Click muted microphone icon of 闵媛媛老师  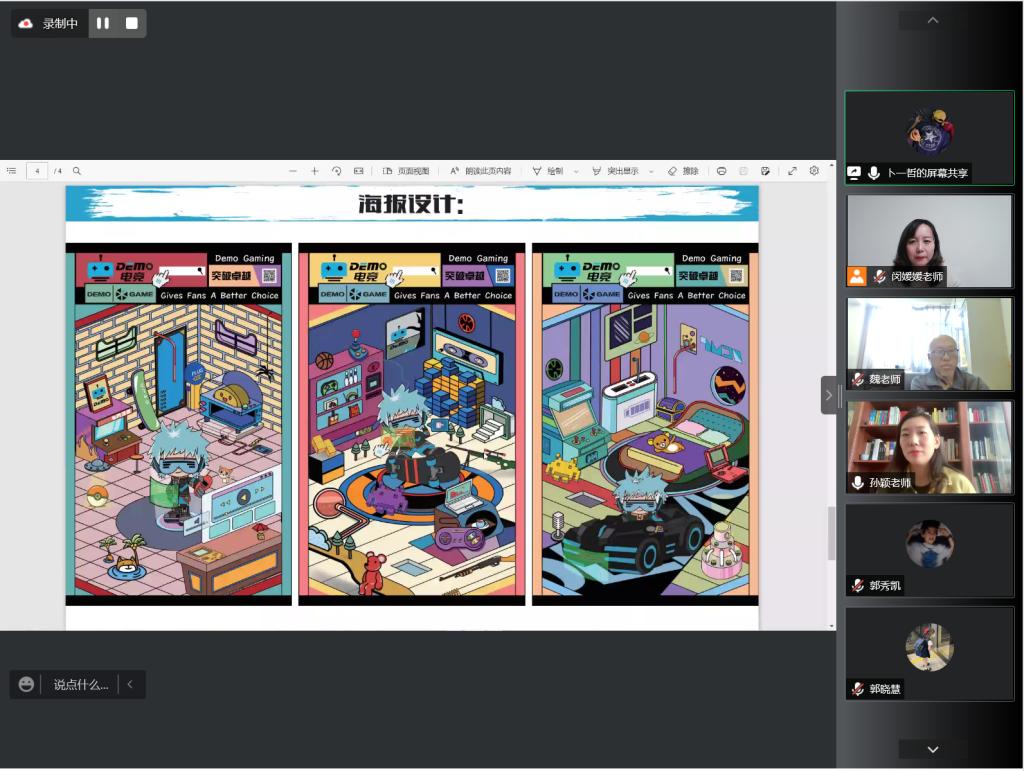coord(880,276)
